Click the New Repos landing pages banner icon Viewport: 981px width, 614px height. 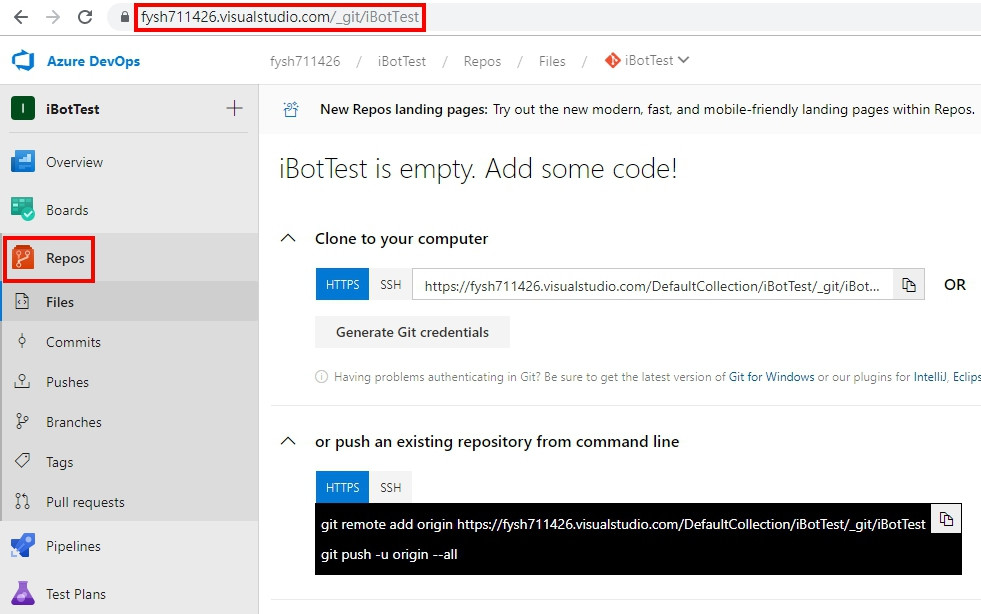[291, 109]
